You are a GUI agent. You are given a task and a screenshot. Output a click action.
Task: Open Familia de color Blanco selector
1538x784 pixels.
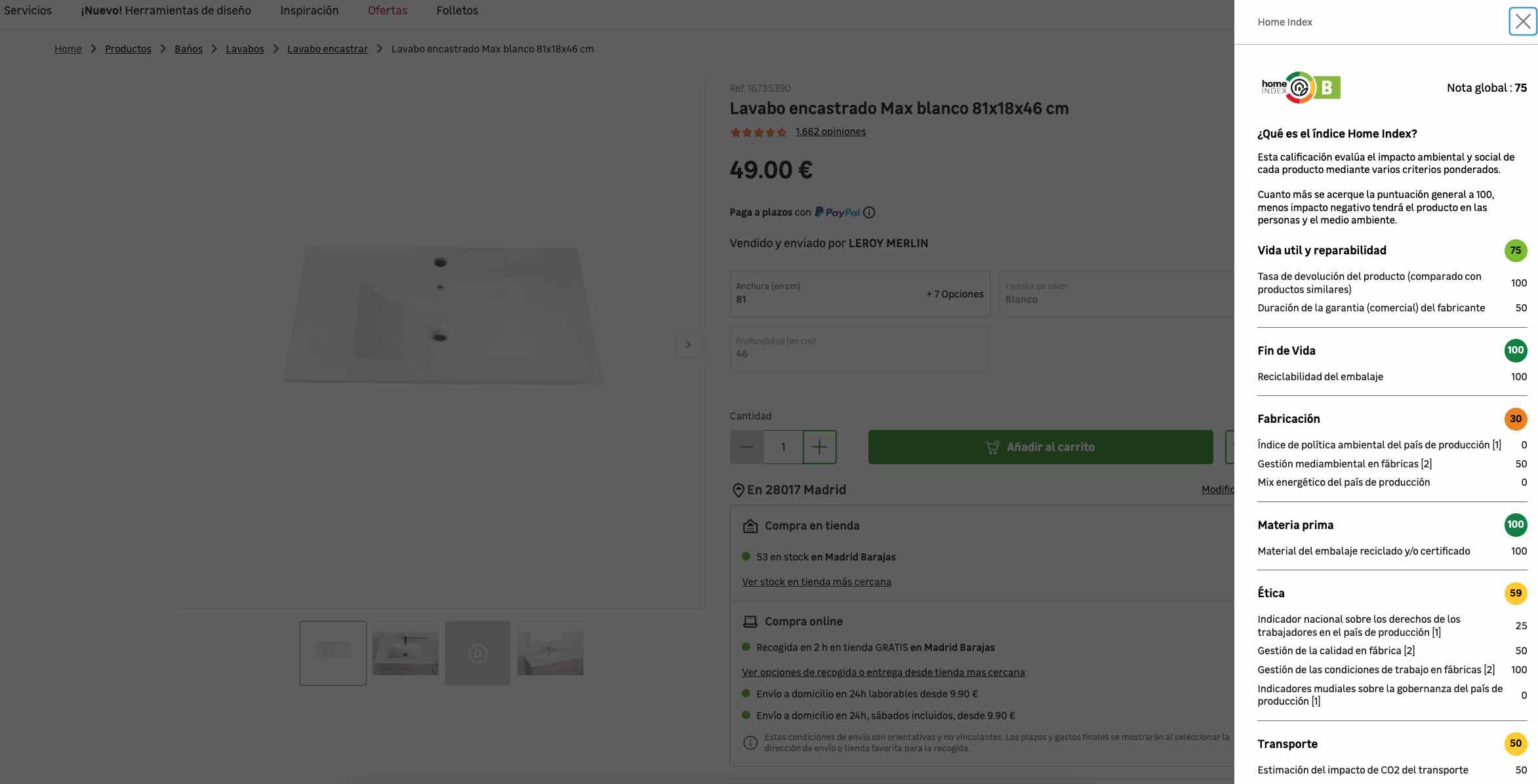point(1116,294)
